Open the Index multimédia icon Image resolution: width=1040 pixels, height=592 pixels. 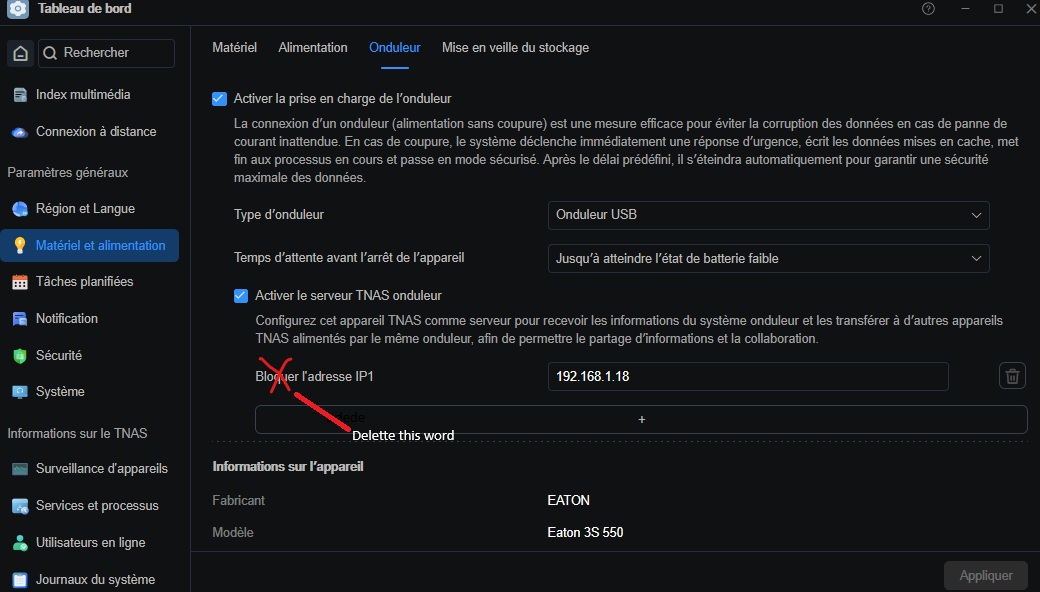pos(20,95)
